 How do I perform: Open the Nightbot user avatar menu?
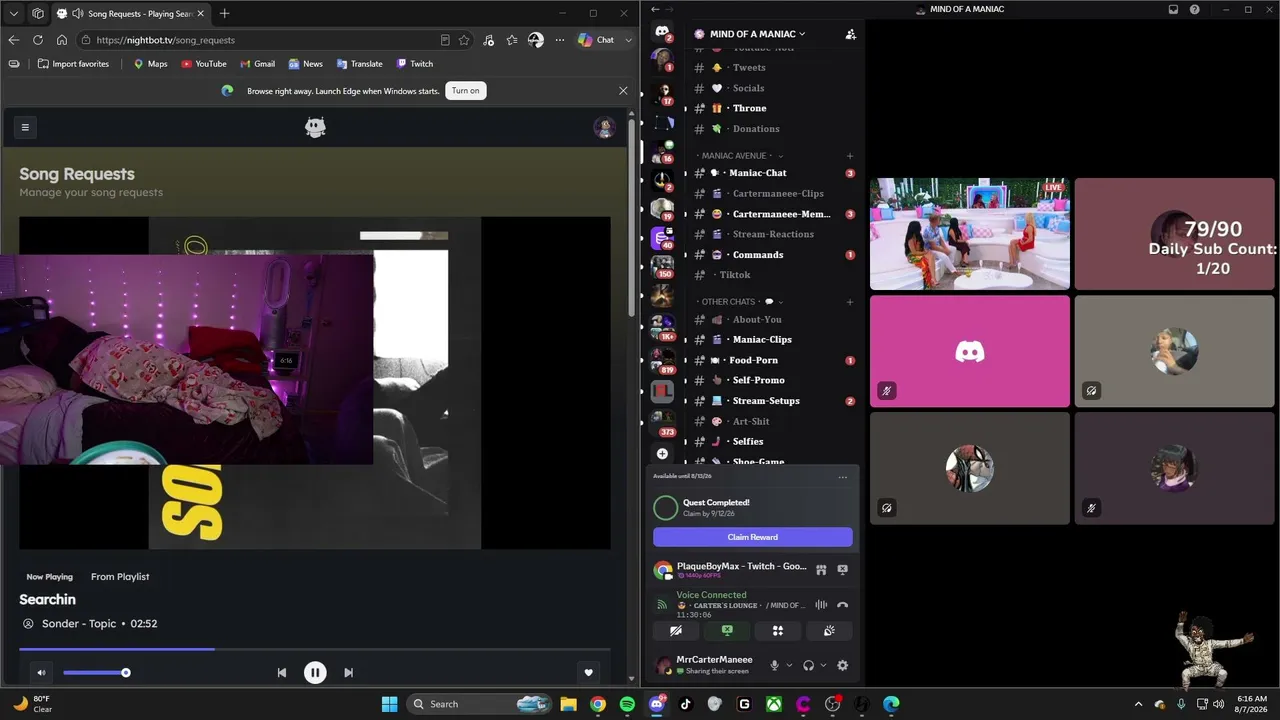click(604, 127)
